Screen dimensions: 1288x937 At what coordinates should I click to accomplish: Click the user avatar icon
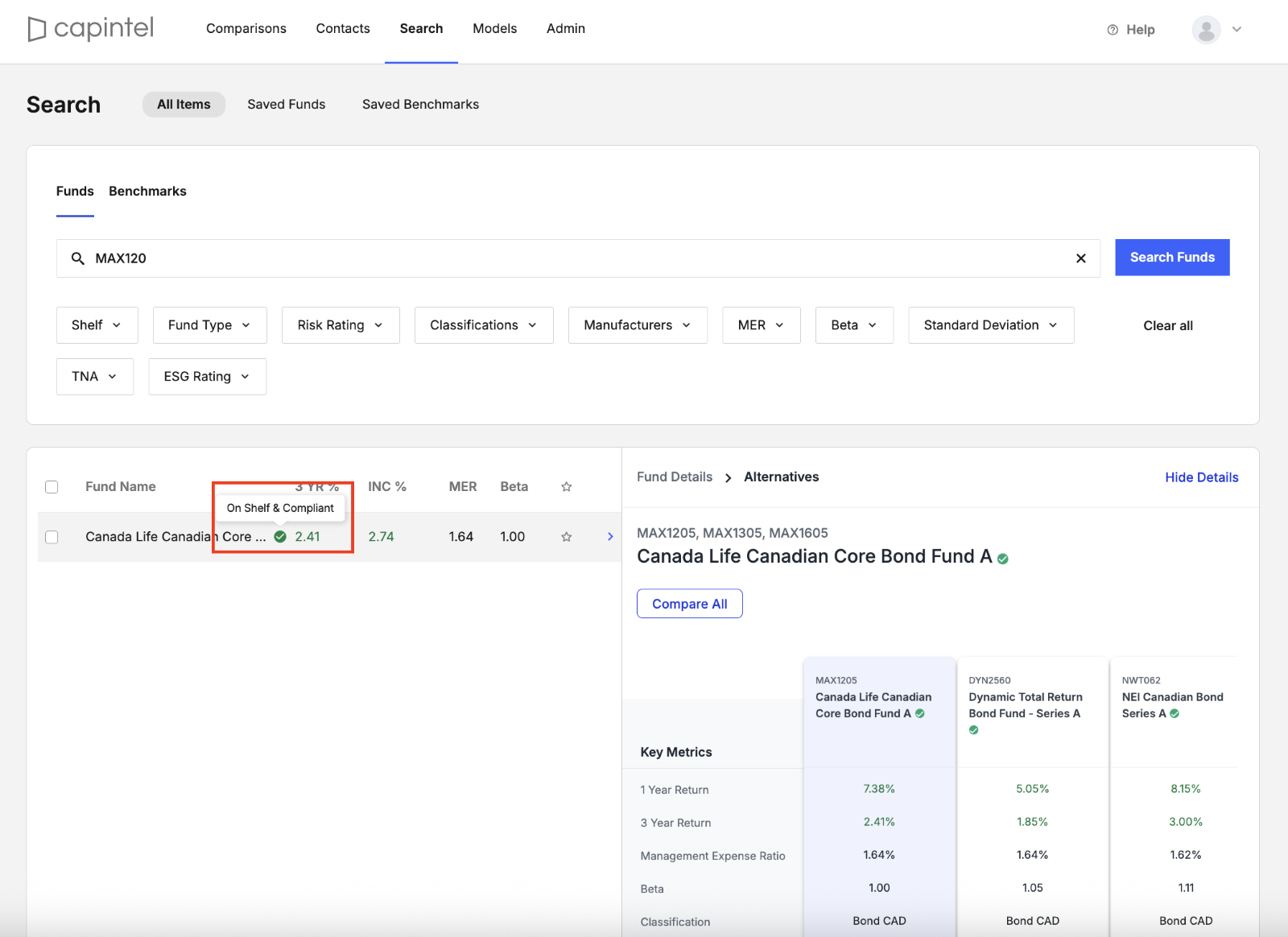tap(1206, 30)
